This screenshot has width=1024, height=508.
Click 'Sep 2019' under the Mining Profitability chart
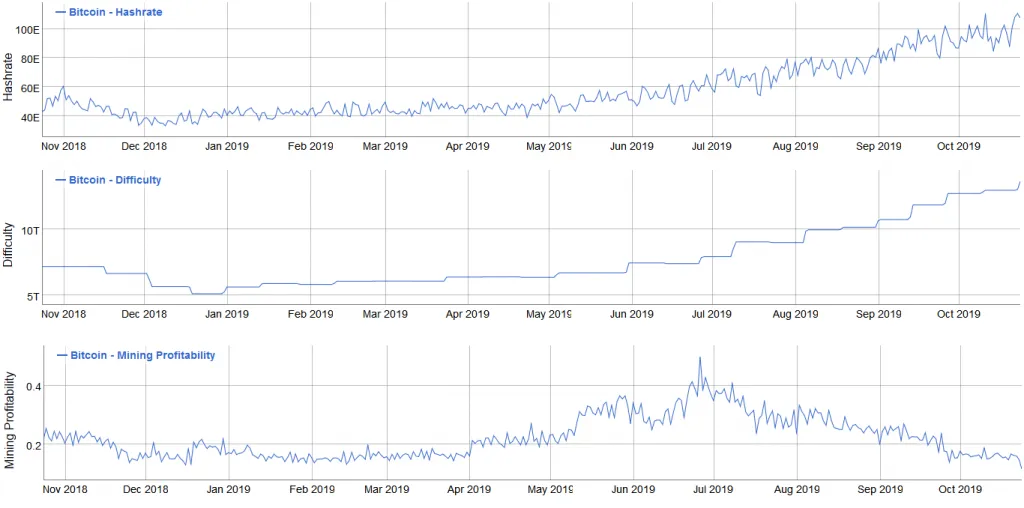(x=880, y=489)
